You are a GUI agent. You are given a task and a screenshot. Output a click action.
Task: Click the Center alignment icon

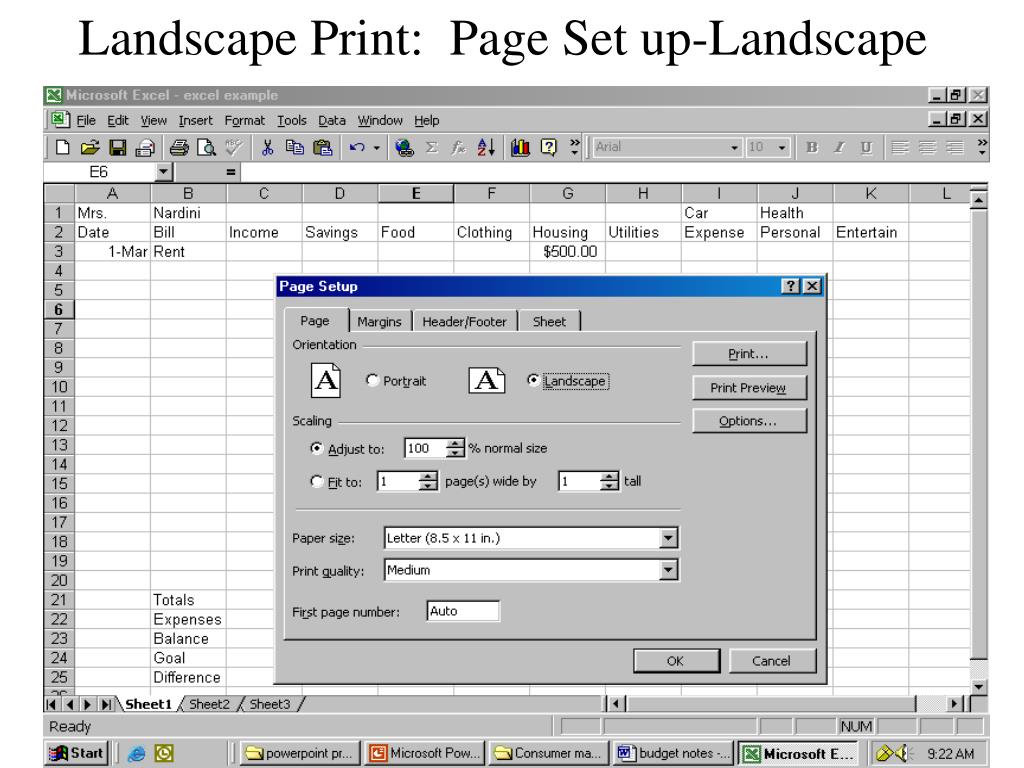(x=927, y=148)
